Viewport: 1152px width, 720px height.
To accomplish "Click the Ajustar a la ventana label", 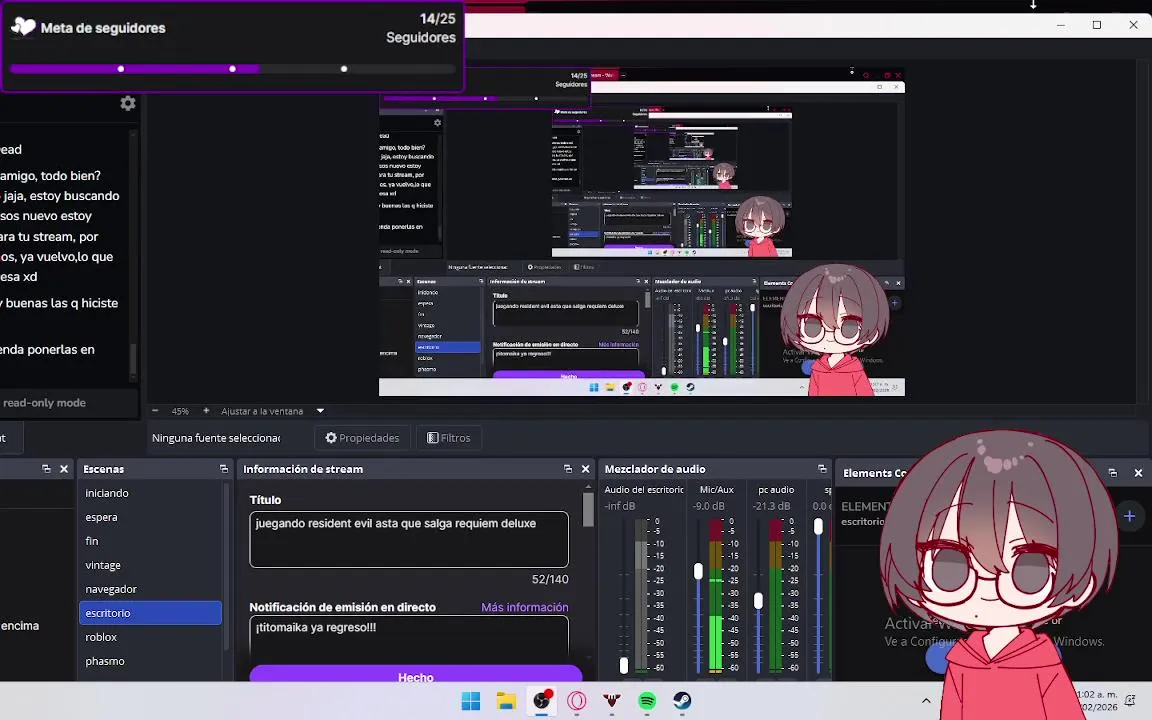I will (x=262, y=411).
